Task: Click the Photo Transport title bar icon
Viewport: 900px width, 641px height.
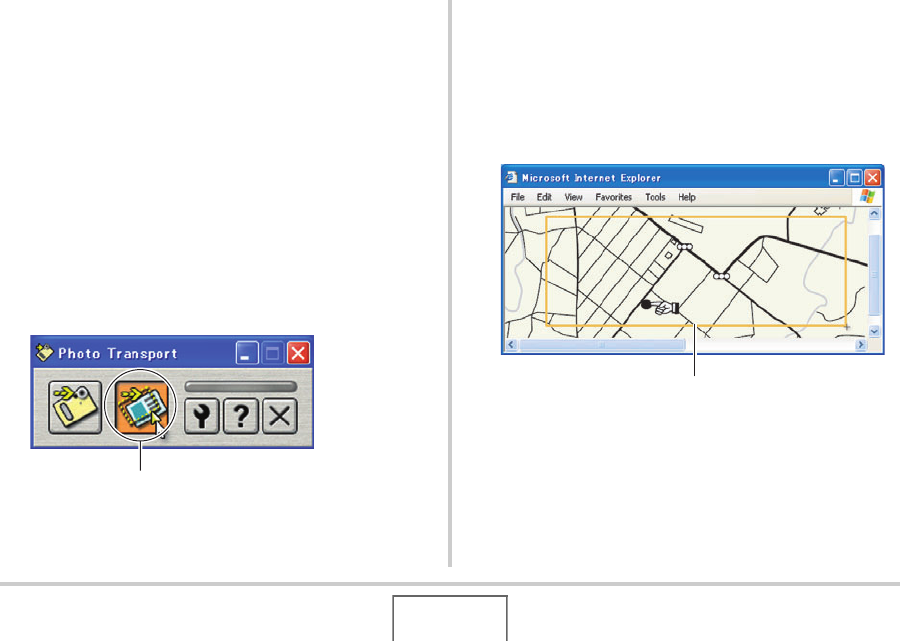Action: pos(44,352)
